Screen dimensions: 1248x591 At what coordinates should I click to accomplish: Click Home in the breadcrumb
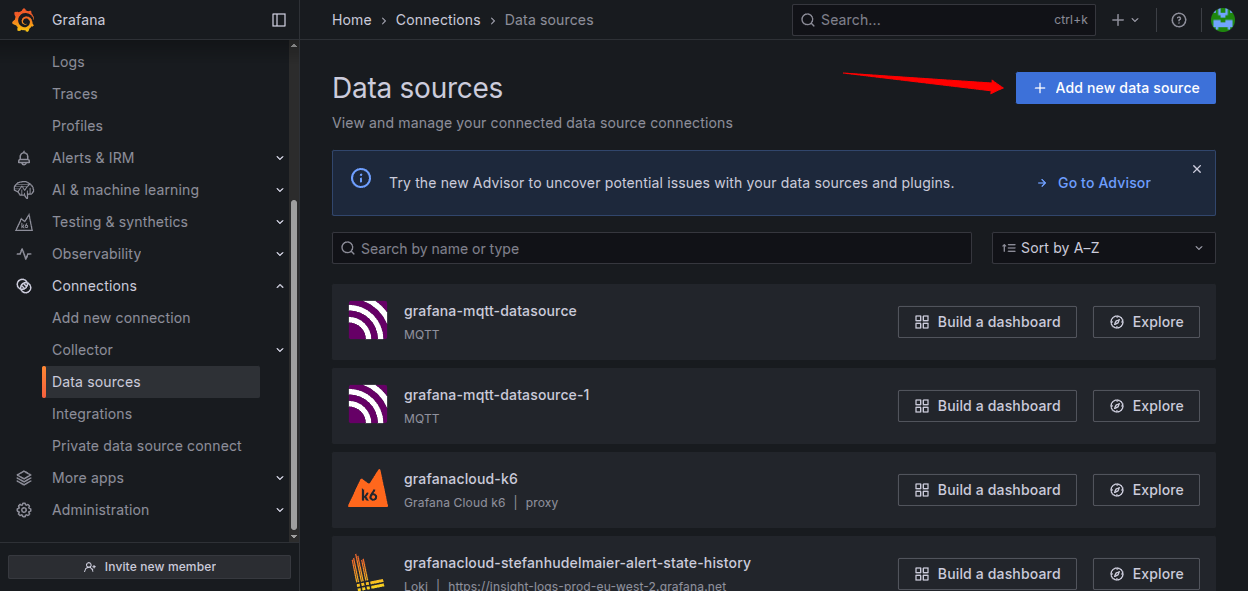pyautogui.click(x=352, y=20)
